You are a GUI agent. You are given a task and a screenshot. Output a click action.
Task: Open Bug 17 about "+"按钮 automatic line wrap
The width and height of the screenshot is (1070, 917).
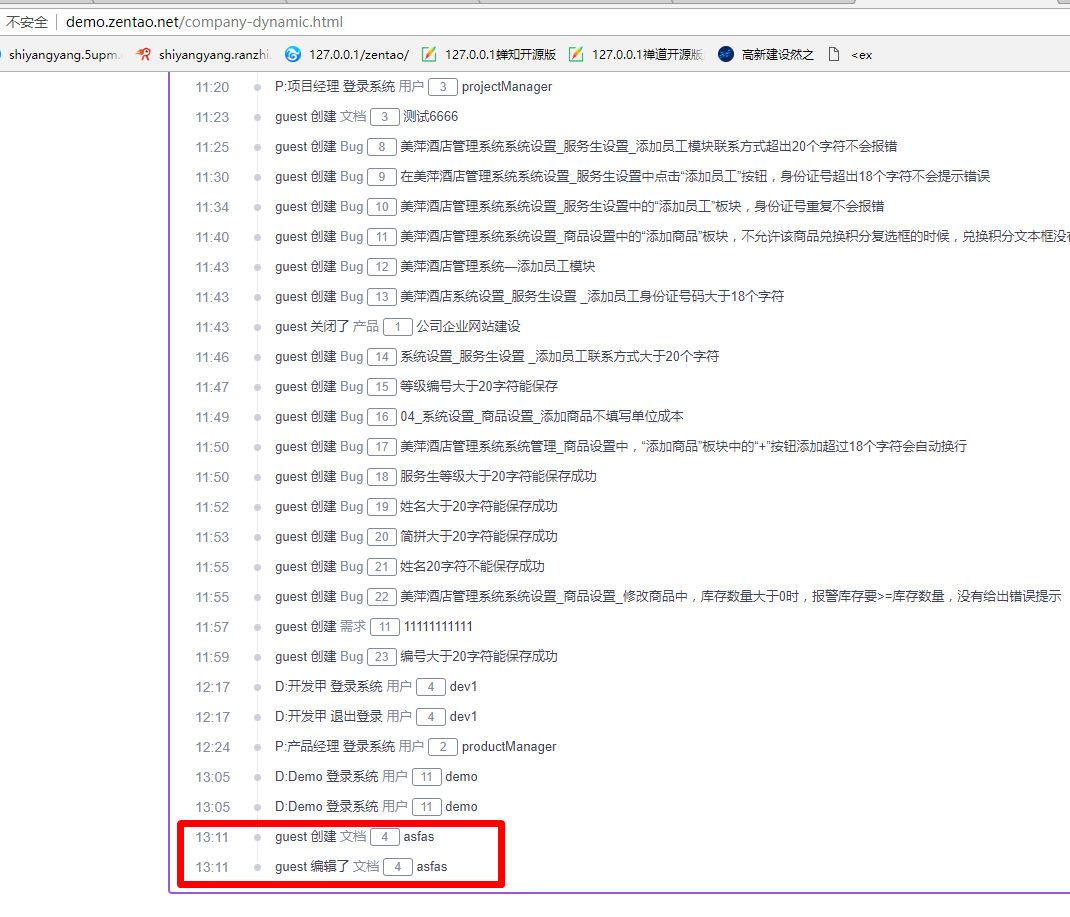pyautogui.click(x=683, y=447)
